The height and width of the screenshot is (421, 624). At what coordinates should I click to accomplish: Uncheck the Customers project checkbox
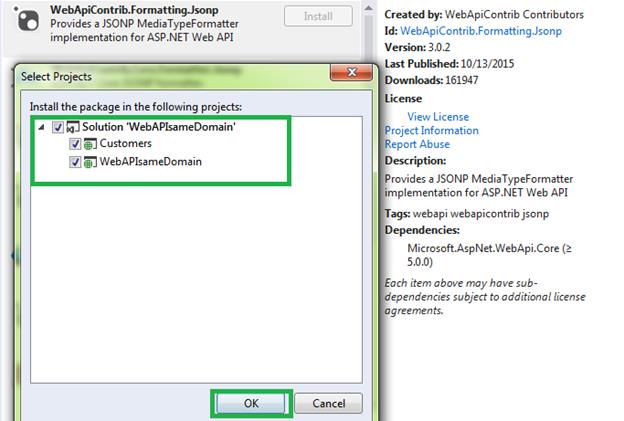coord(75,144)
